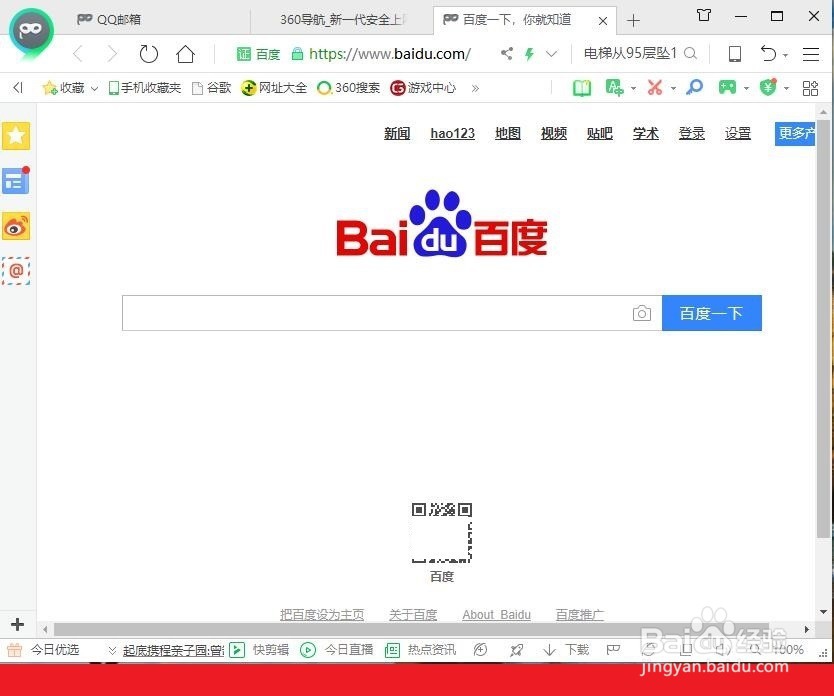This screenshot has width=834, height=696.
Task: Open the 贴吧 link
Action: coord(600,133)
